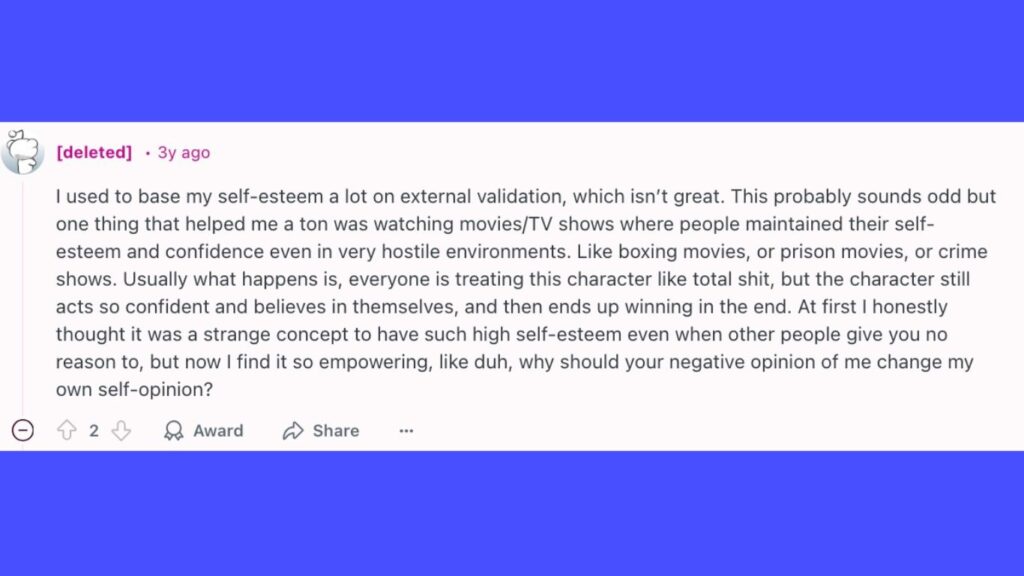Open the three-dot more options menu
This screenshot has width=1024, height=576.
(x=406, y=431)
